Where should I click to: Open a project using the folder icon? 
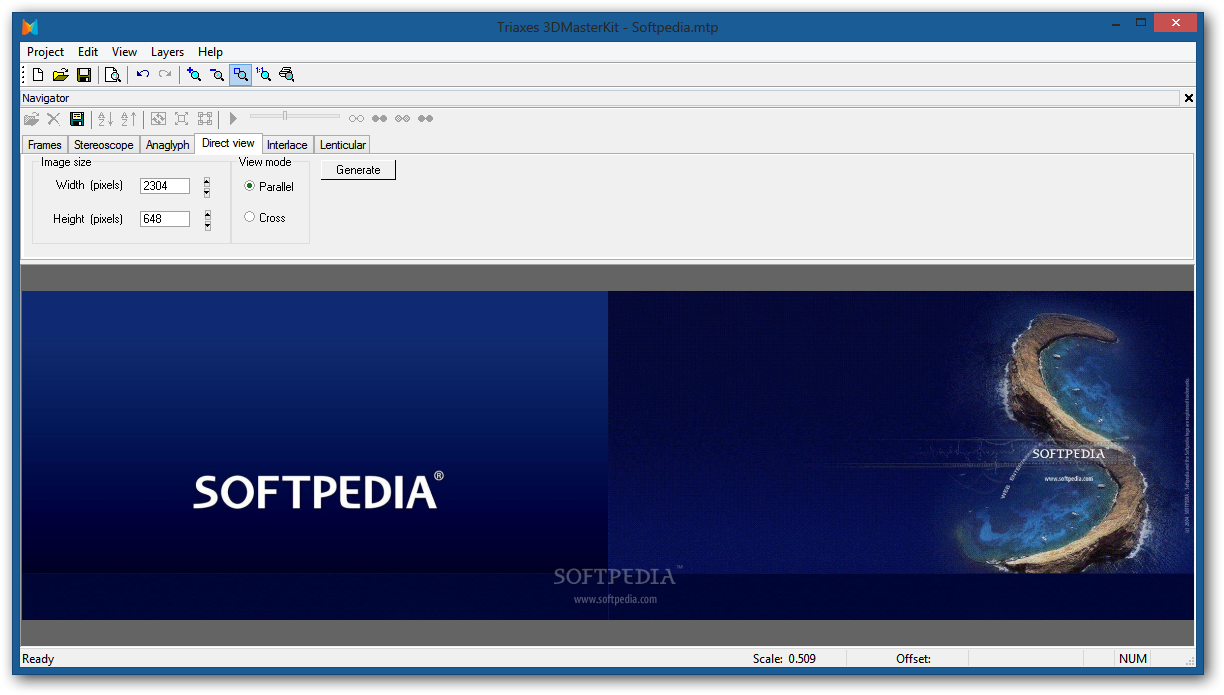[x=60, y=74]
